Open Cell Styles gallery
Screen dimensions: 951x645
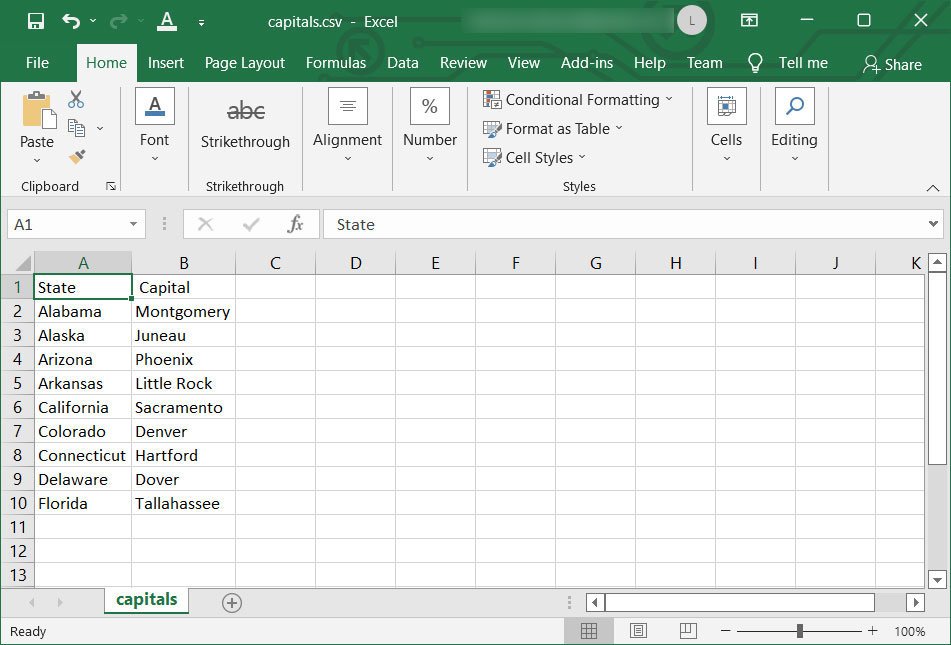click(534, 157)
